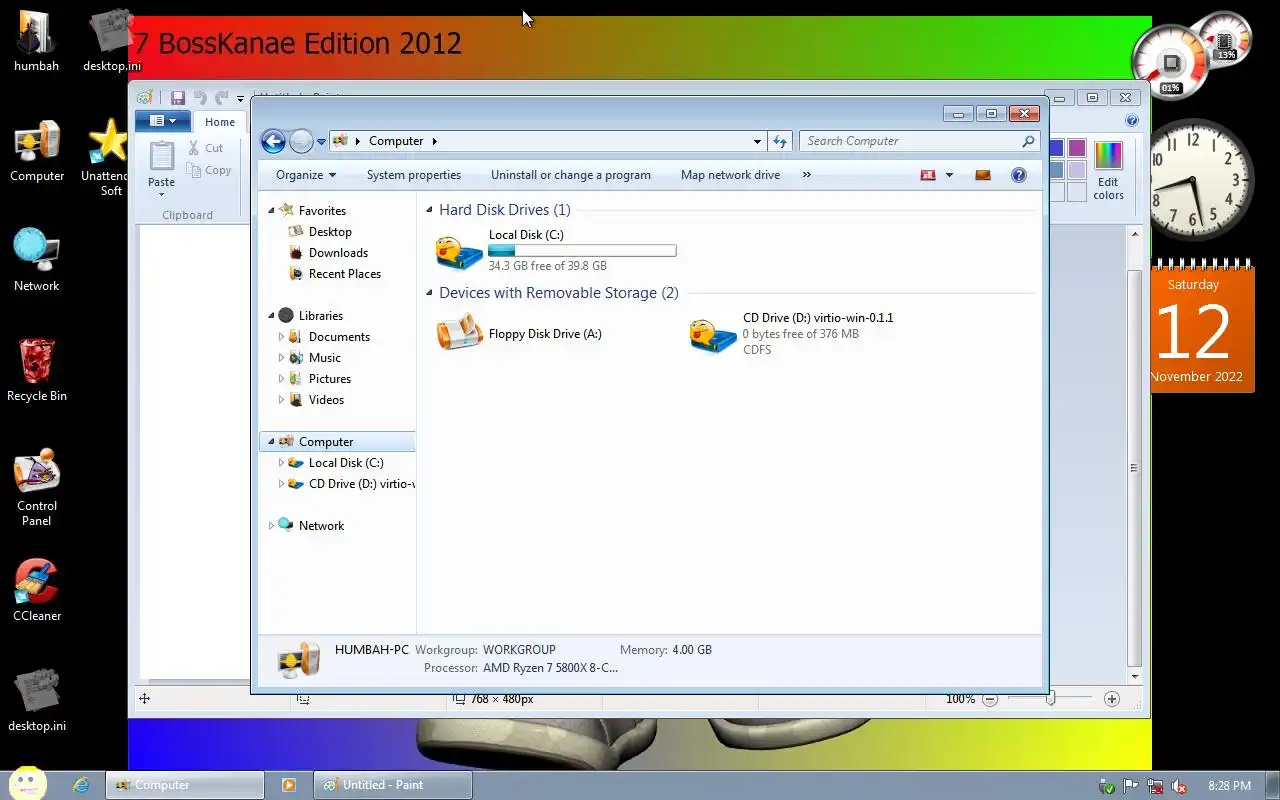Click the change view icon

928,175
